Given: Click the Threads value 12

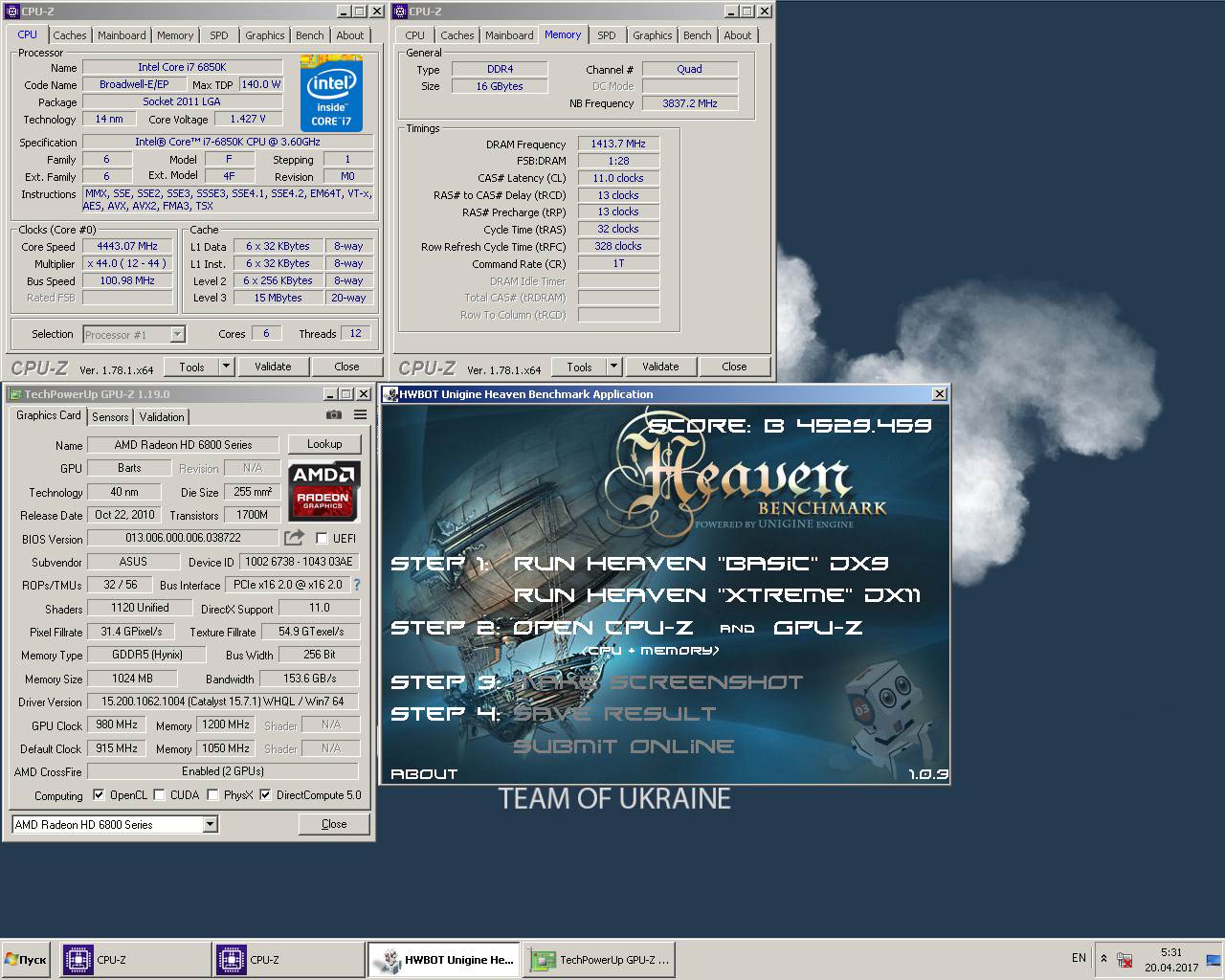Looking at the screenshot, I should [355, 333].
